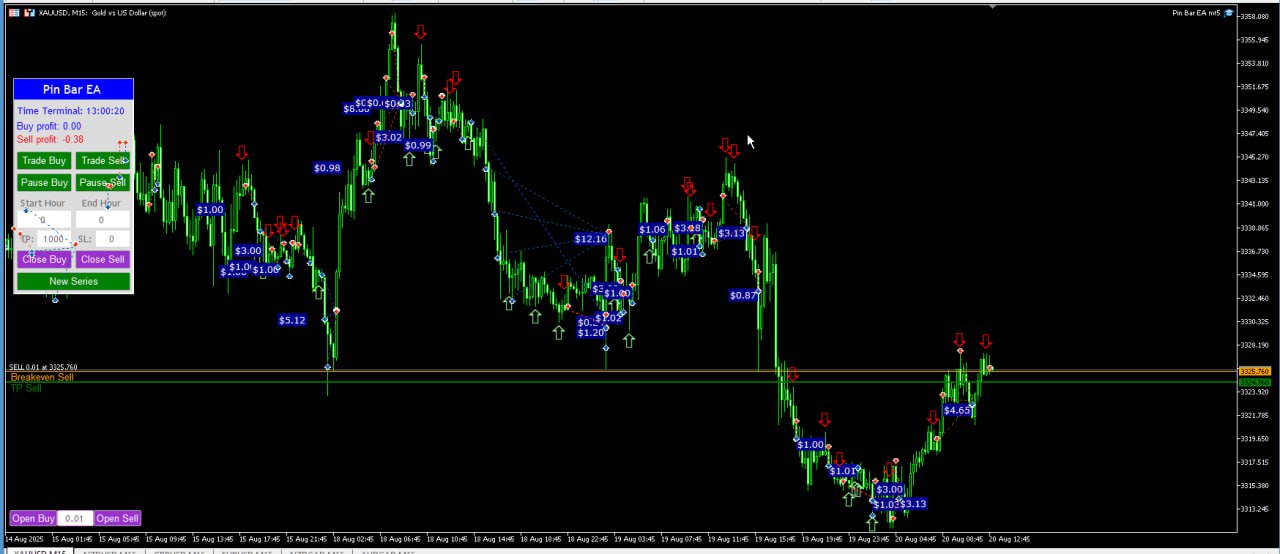The height and width of the screenshot is (554, 1280).
Task: Toggle the Trade Buy button
Action: click(x=44, y=160)
